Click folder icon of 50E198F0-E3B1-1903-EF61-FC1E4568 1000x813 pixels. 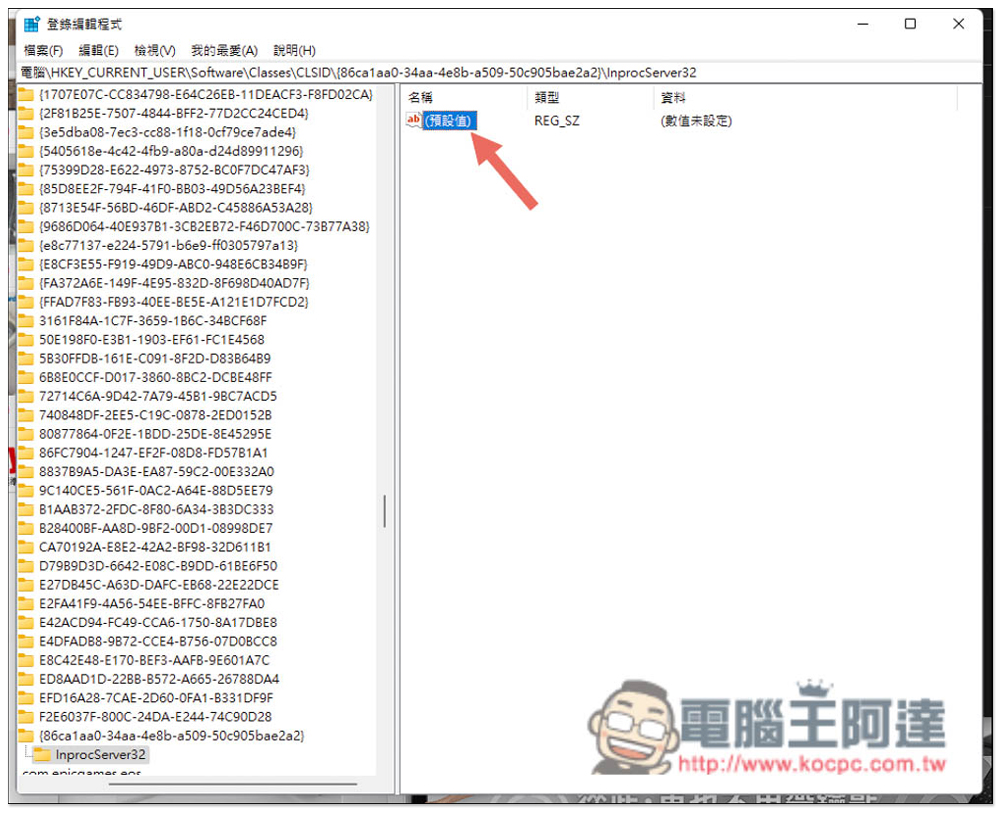coord(26,339)
